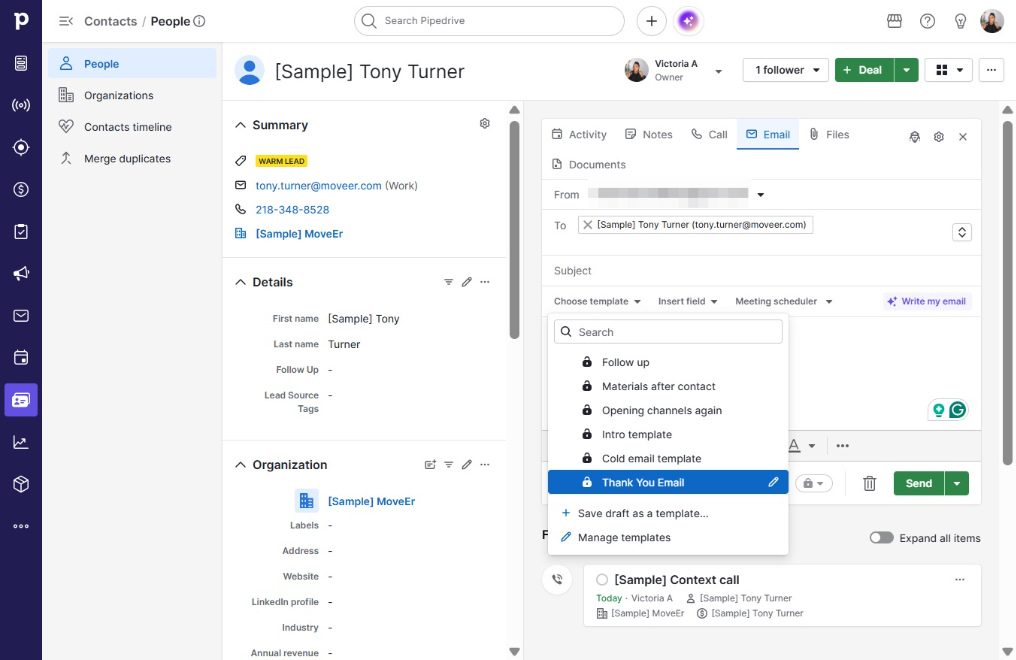The image size is (1016, 660).
Task: Open the Marketplace icon
Action: [x=894, y=21]
